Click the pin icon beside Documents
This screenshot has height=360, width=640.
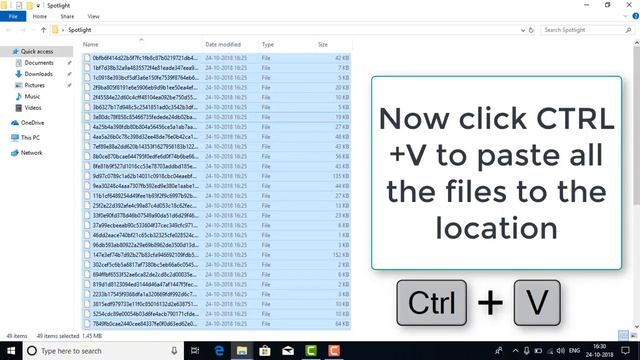pos(69,63)
